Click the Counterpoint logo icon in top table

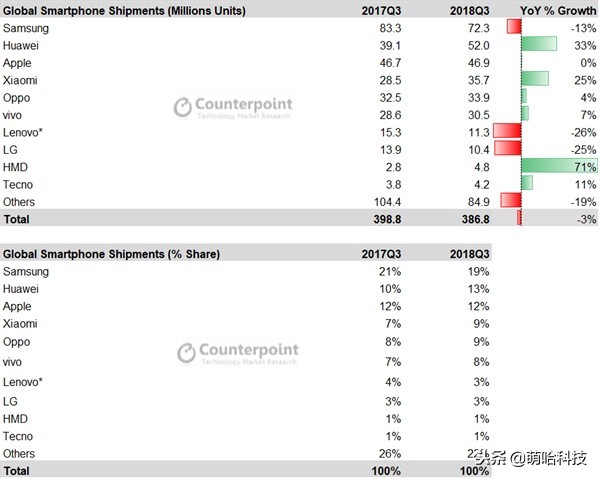pos(182,107)
